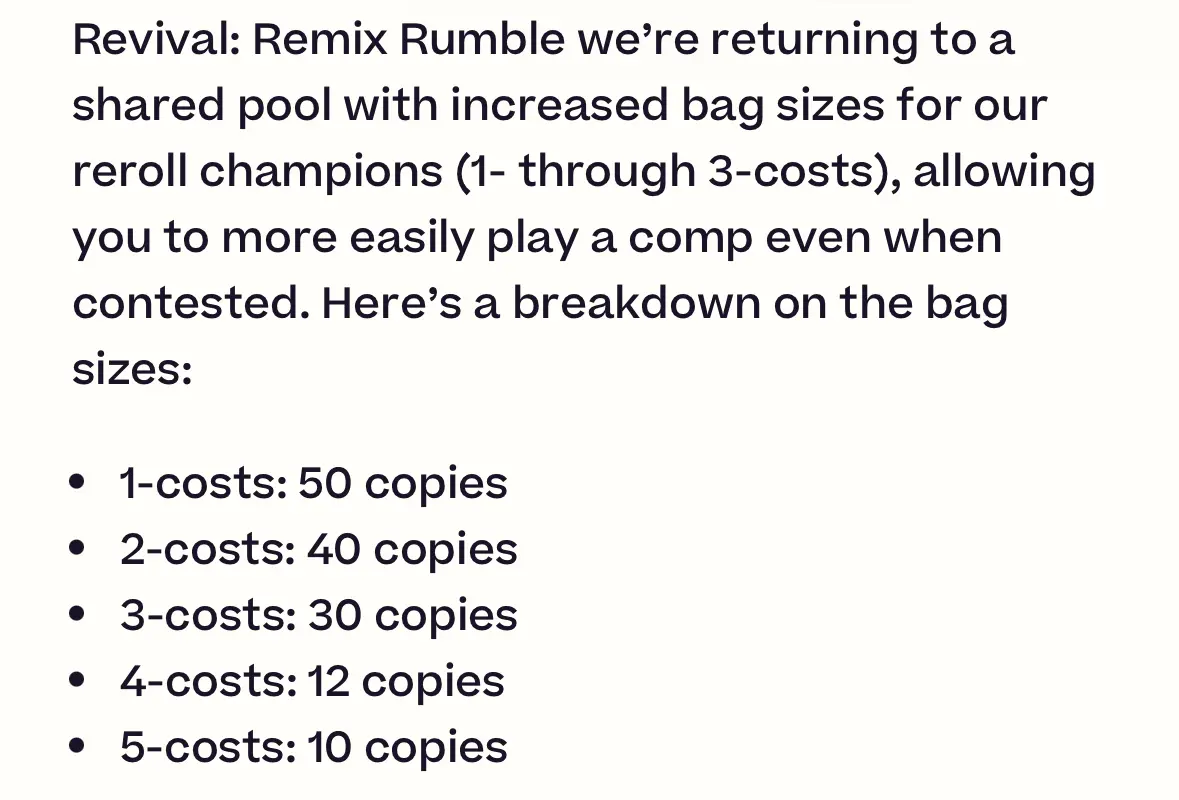The height and width of the screenshot is (800, 1179).
Task: Click the phrase 'reroll champions' in the paragraph
Action: [257, 172]
